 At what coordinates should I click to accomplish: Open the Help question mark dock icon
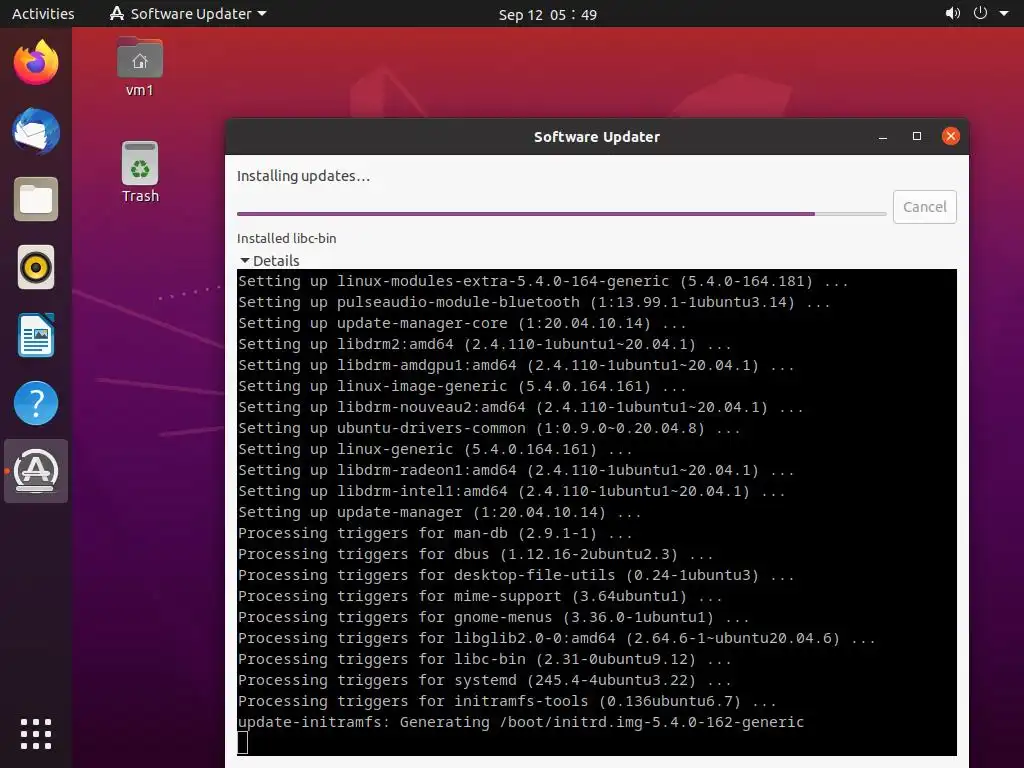(x=36, y=403)
